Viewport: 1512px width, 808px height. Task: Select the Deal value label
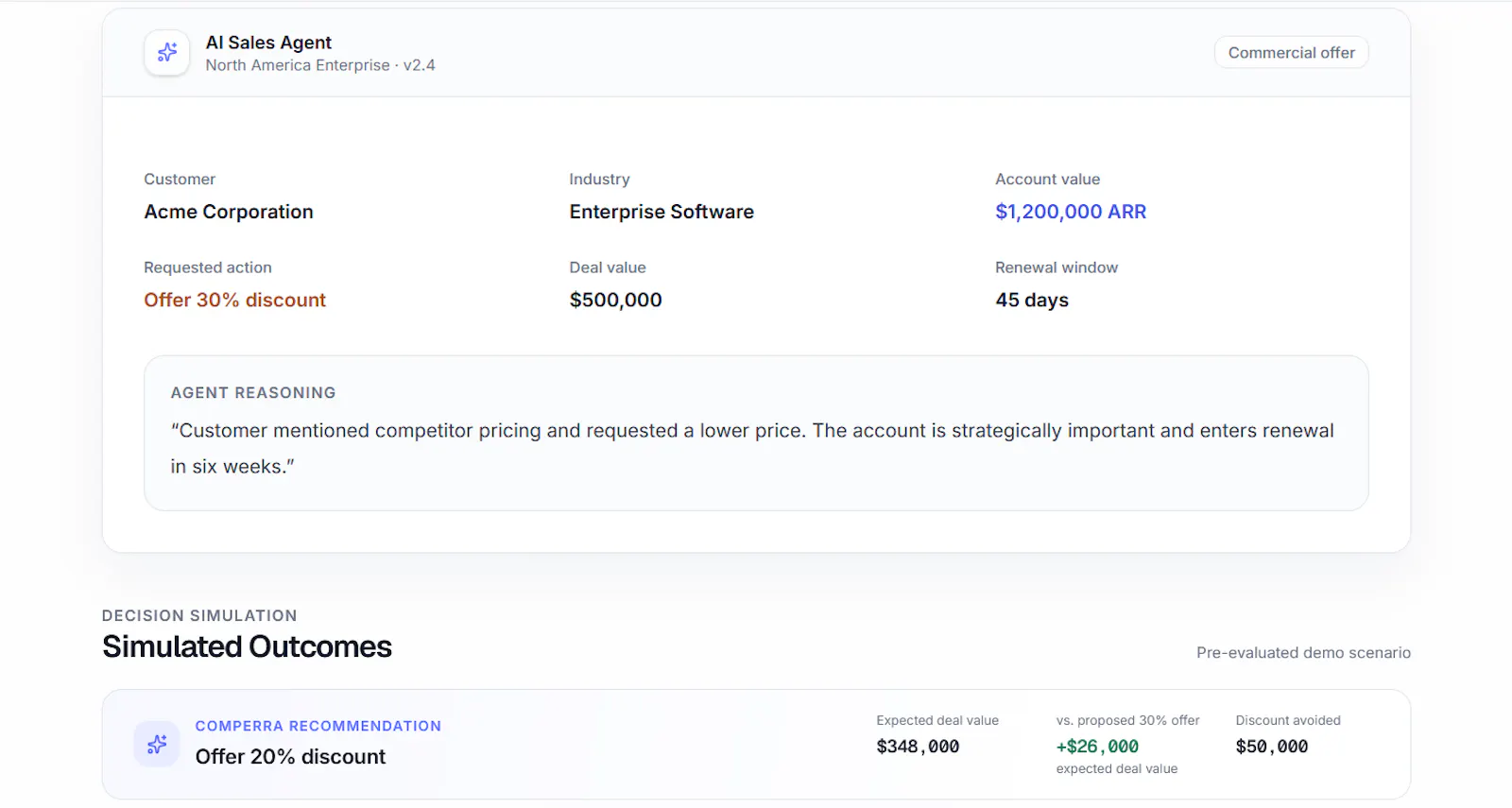[x=608, y=267]
